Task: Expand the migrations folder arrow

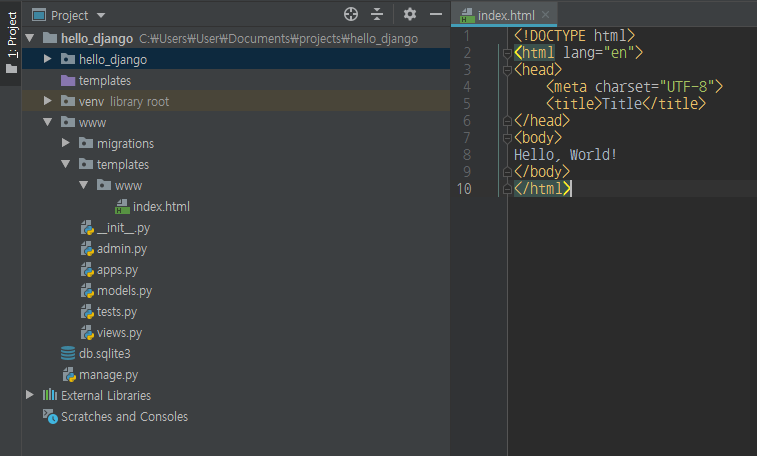Action: (x=66, y=143)
